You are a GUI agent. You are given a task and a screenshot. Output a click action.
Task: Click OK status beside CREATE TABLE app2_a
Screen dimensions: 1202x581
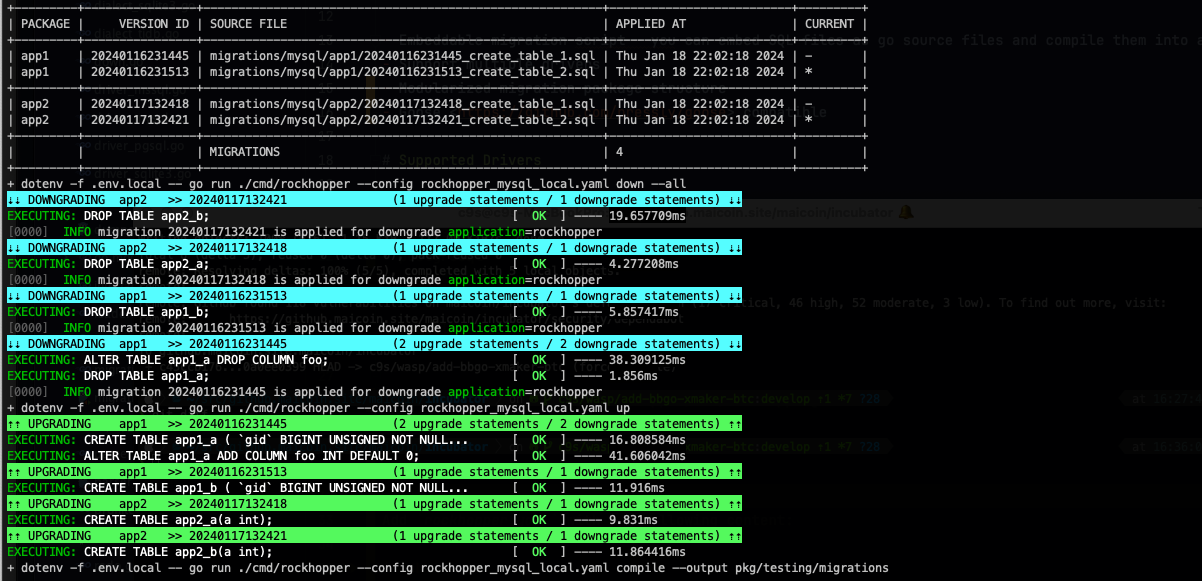coord(540,521)
